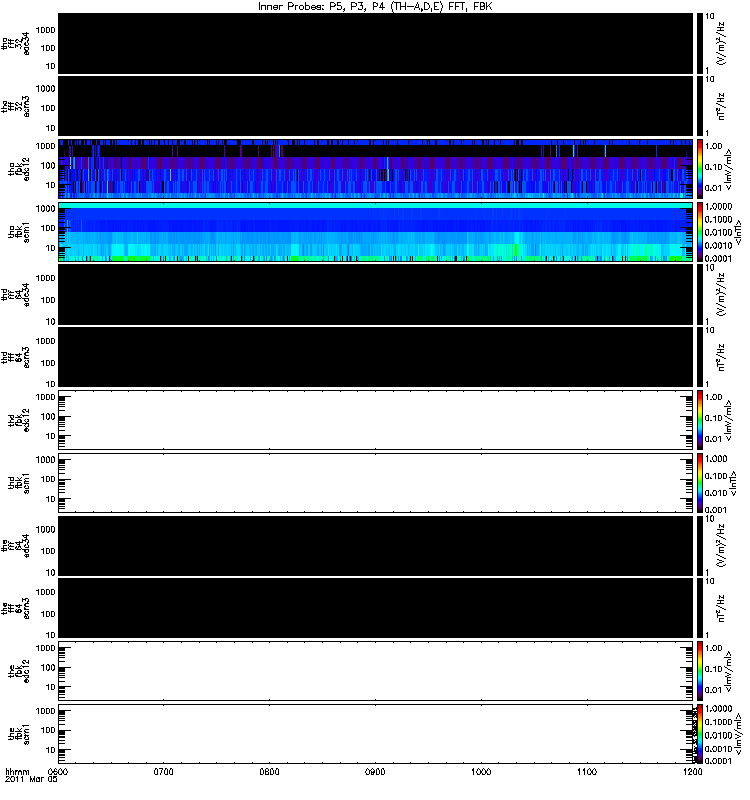Click the black thd fff 64 edc34 panel
This screenshot has width=750, height=800.
pyautogui.click(x=376, y=294)
